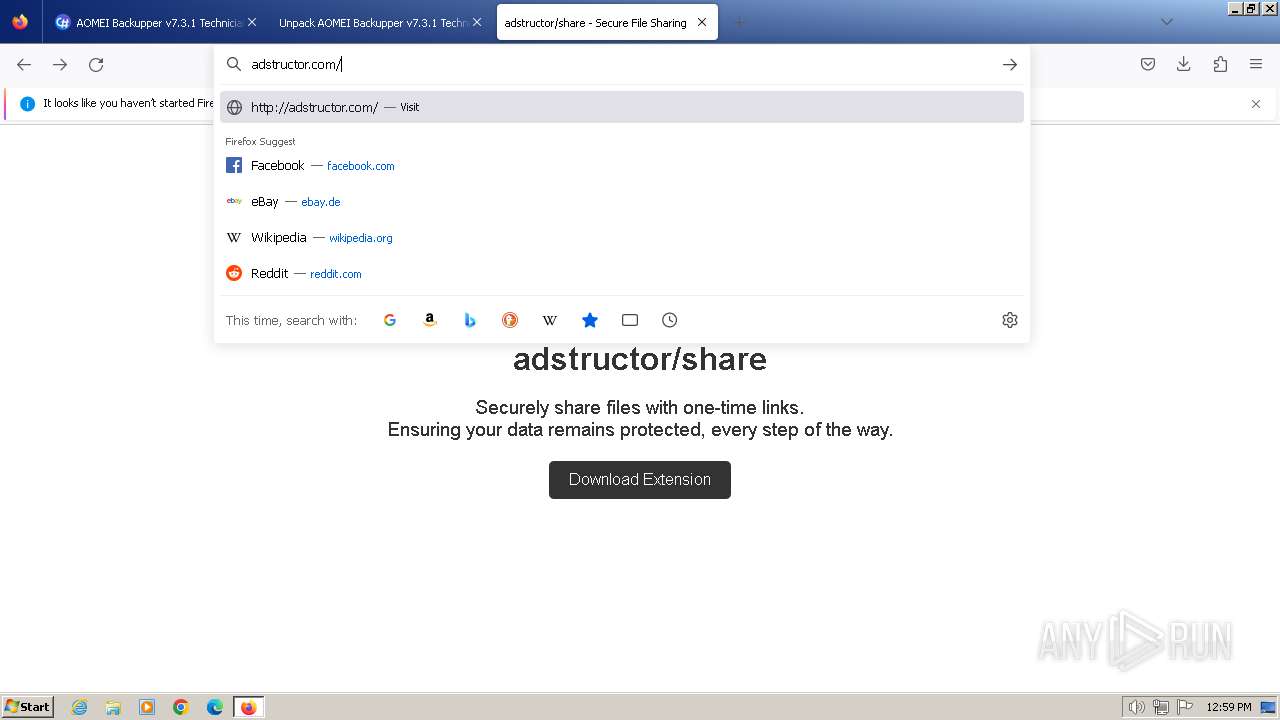Image resolution: width=1280 pixels, height=720 pixels.
Task: Switch to Unpack AOMEI Backupper tab
Action: tap(379, 22)
